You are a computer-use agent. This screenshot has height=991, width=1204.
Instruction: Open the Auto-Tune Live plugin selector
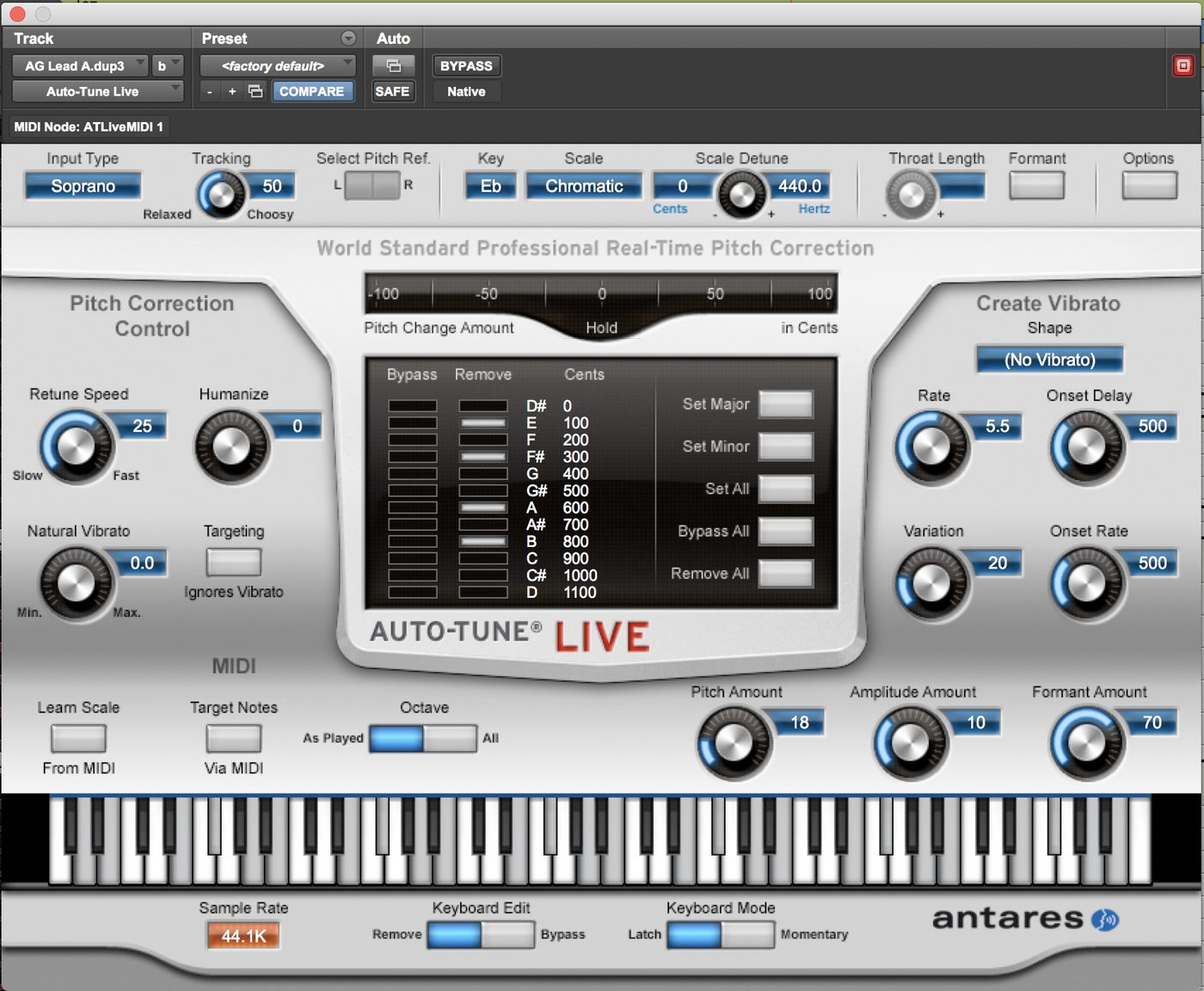[x=98, y=91]
